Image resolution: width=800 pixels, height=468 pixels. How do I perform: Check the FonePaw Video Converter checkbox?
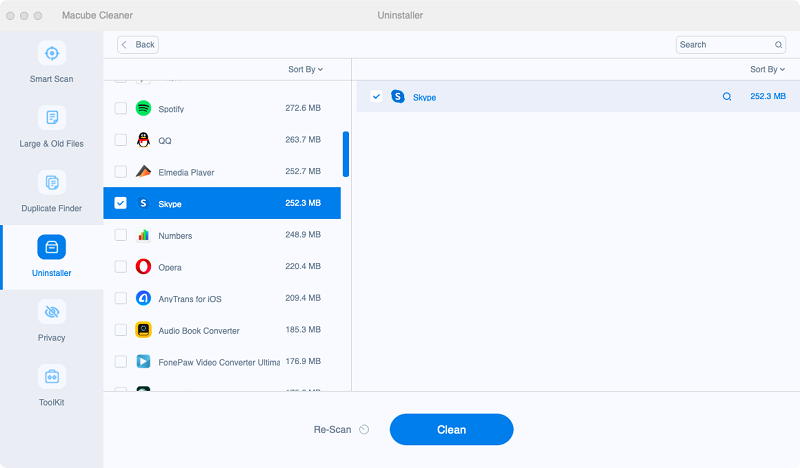click(x=120, y=361)
